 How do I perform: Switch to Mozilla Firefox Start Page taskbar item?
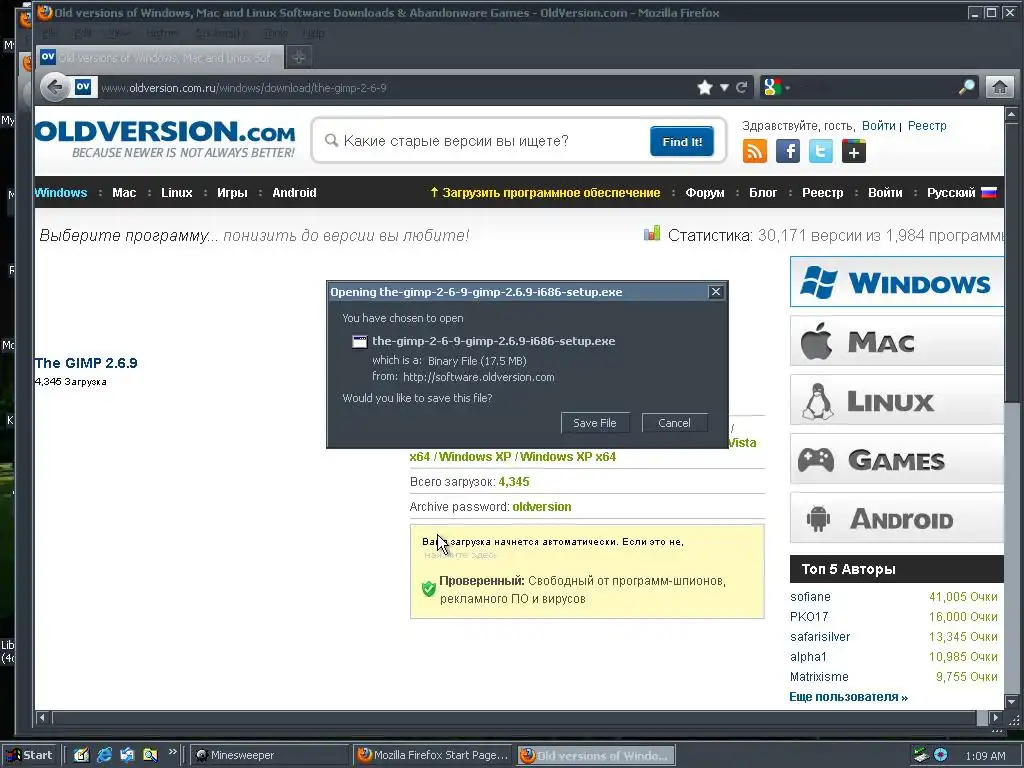click(x=433, y=755)
